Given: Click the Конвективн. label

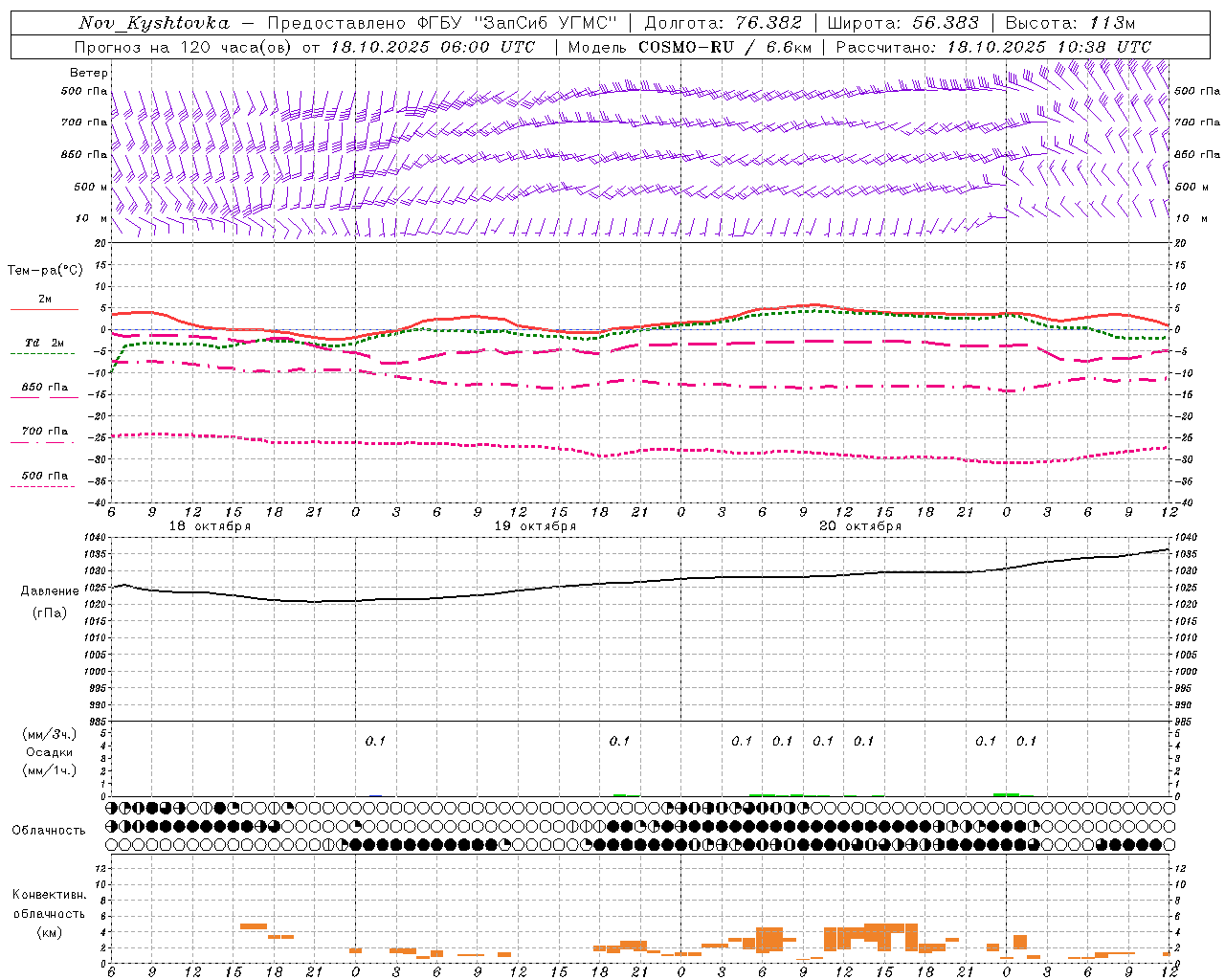Looking at the screenshot, I should pyautogui.click(x=50, y=895).
